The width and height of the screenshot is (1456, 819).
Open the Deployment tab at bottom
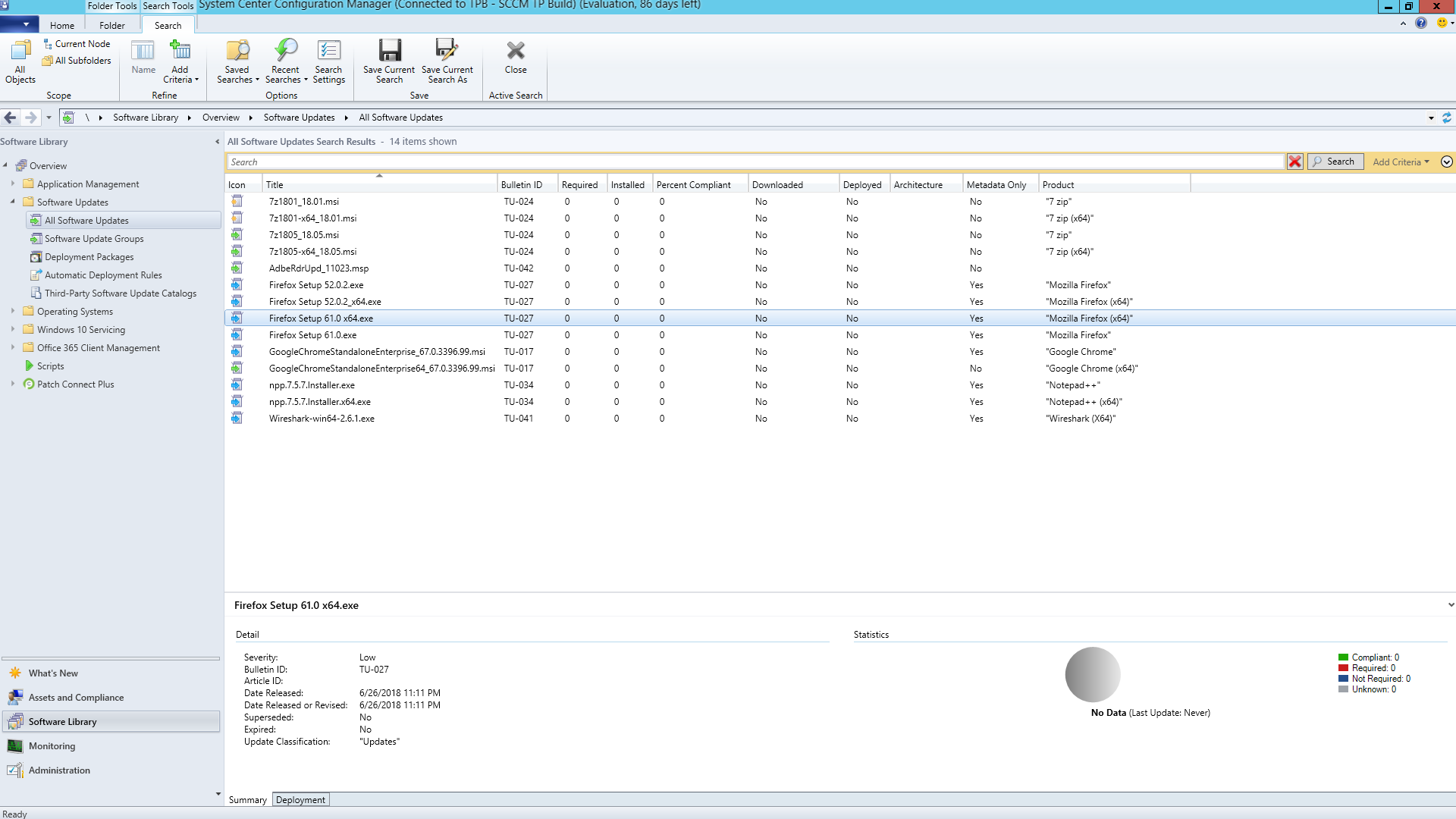(x=300, y=799)
